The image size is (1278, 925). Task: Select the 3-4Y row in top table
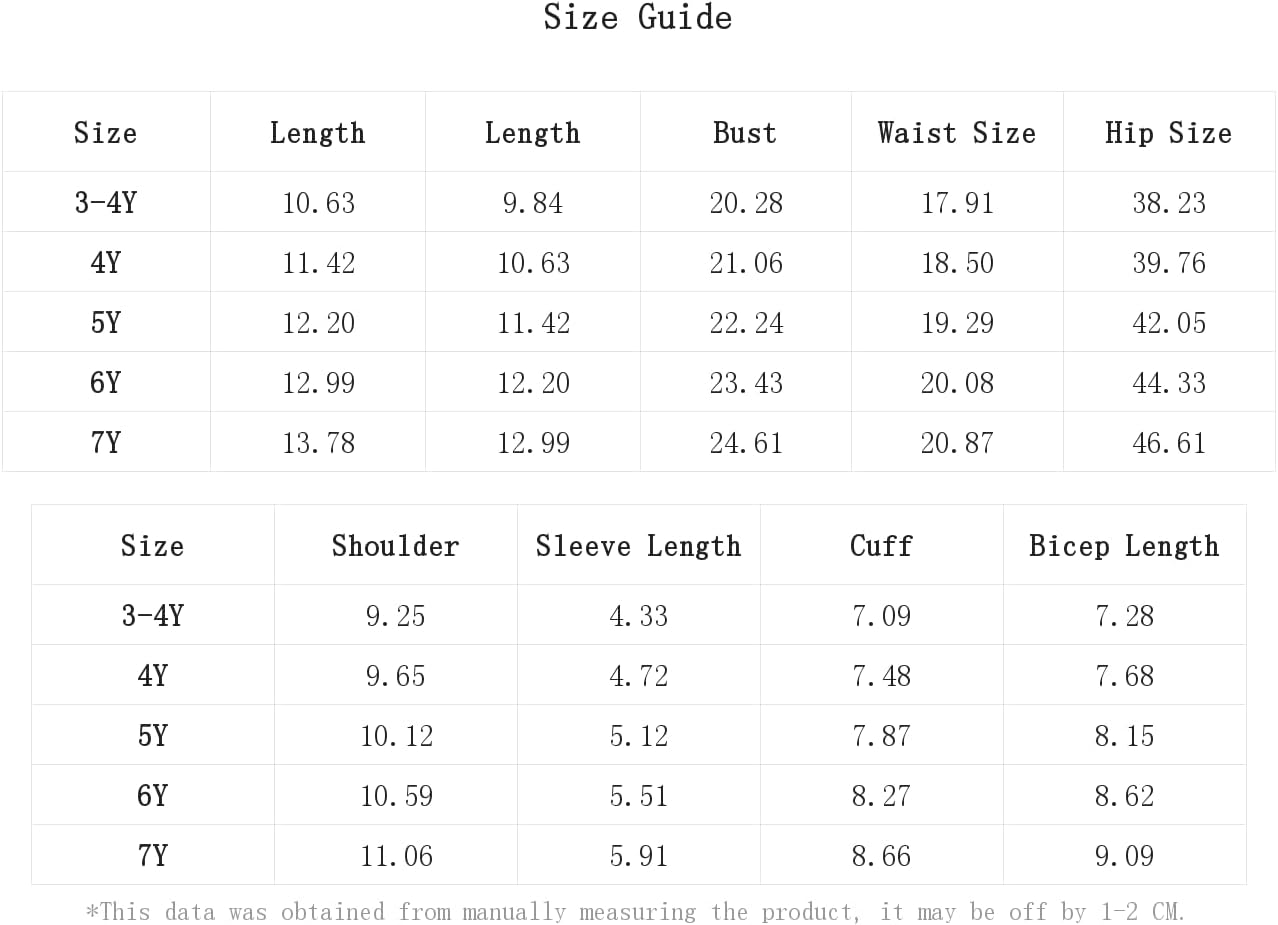click(638, 202)
